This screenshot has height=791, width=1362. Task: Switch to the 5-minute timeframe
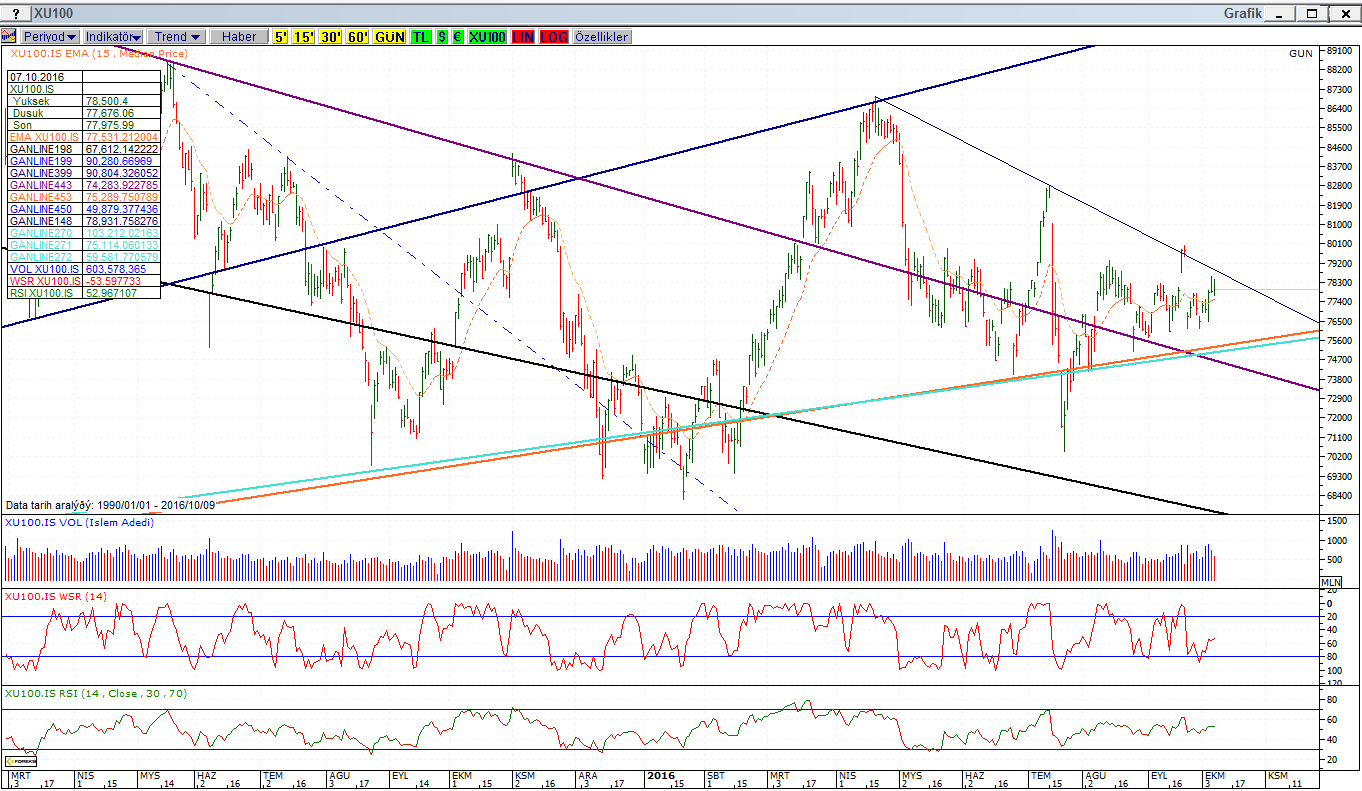280,37
